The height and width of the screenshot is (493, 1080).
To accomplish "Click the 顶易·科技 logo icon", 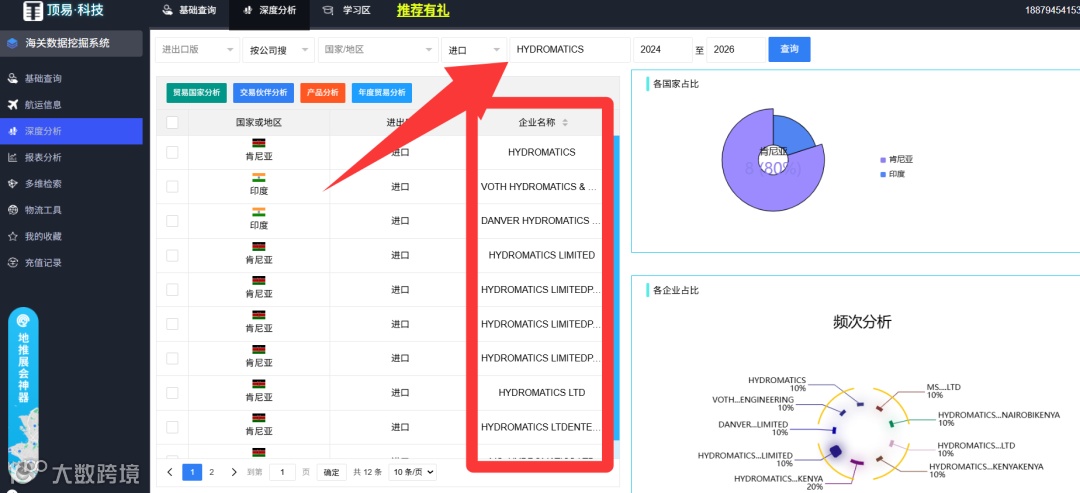I will point(32,10).
